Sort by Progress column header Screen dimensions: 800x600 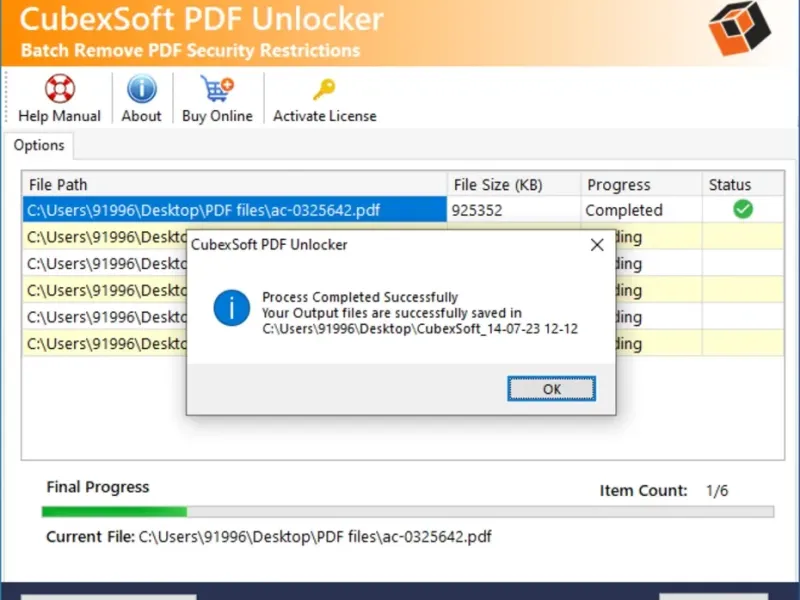(x=641, y=184)
